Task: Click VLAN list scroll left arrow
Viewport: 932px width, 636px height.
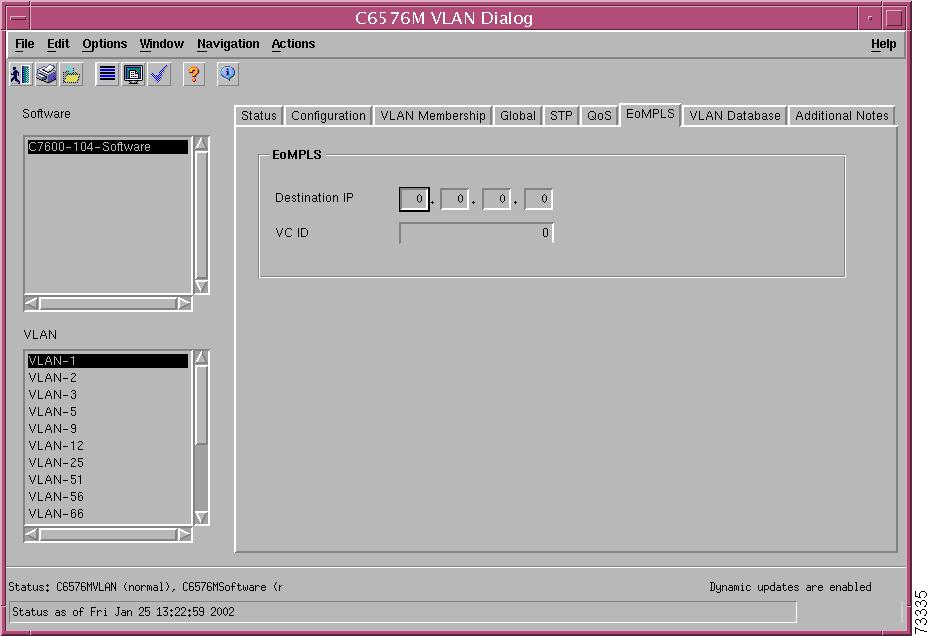Action: (32, 534)
